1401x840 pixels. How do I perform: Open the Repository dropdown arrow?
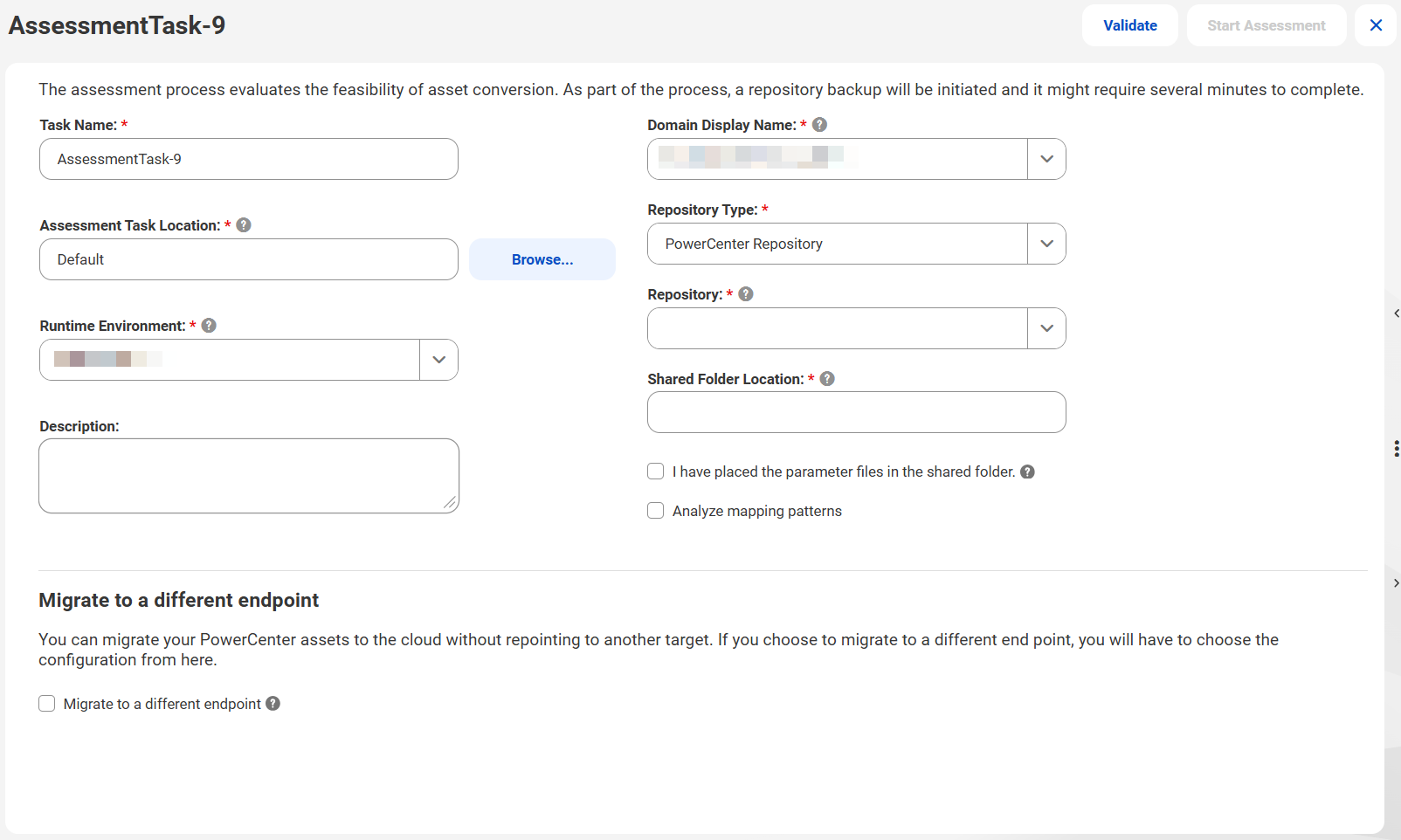1046,328
